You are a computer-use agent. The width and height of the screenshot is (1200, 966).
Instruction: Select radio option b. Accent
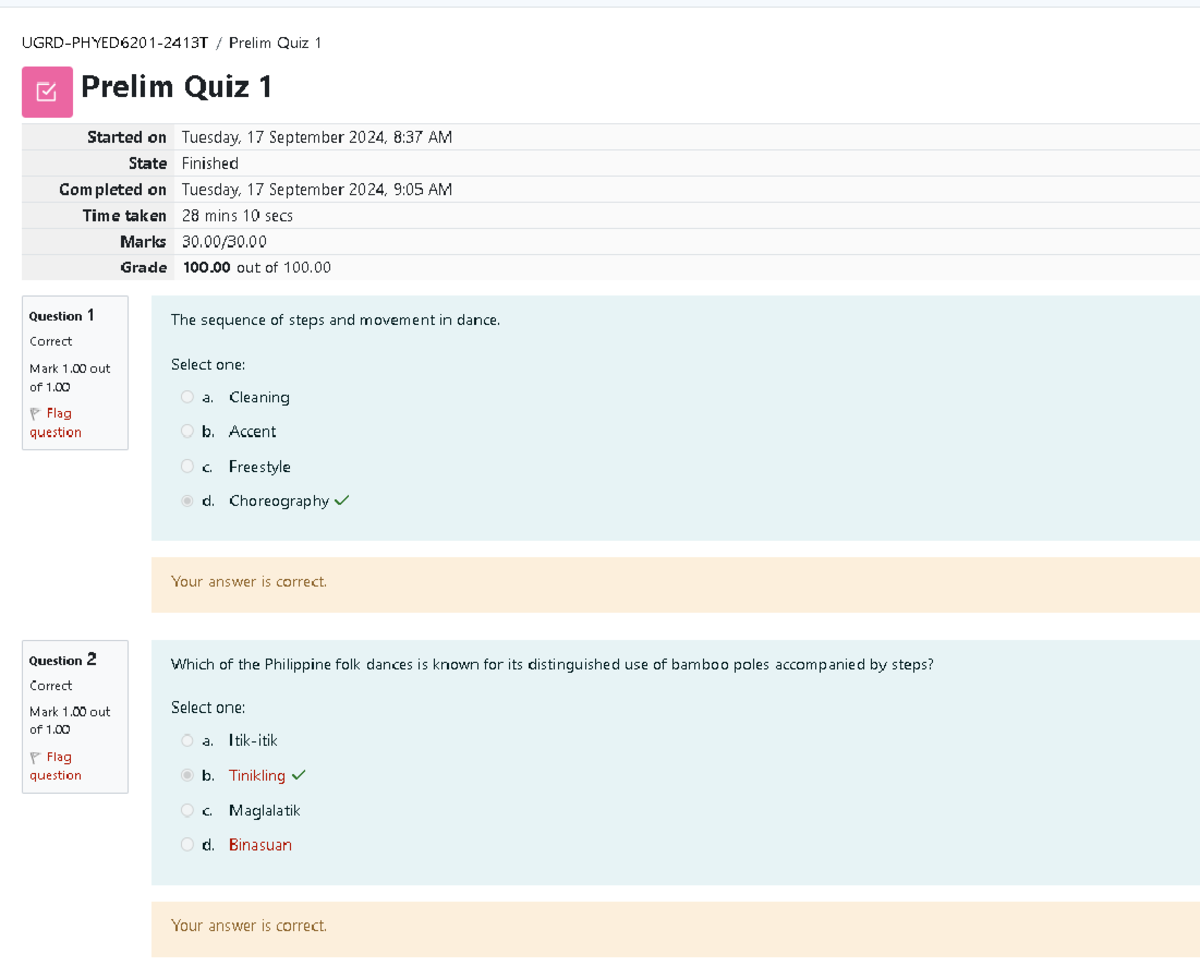tap(187, 431)
